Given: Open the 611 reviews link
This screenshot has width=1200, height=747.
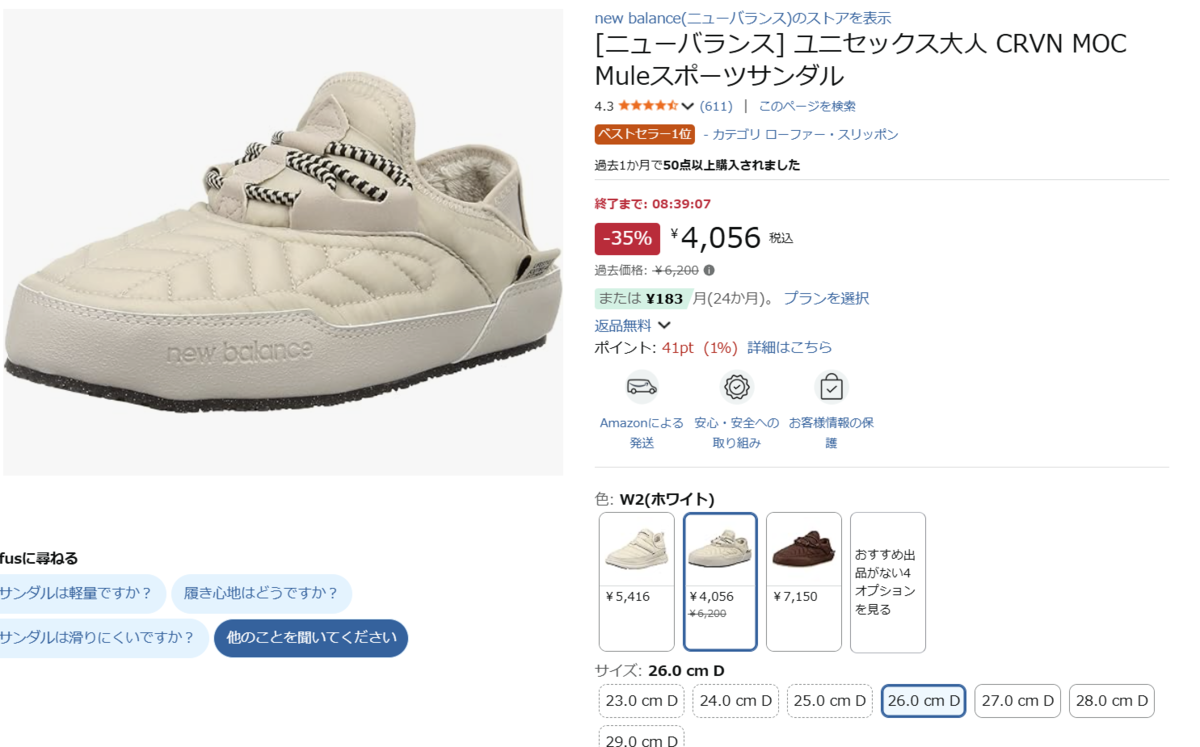Looking at the screenshot, I should (x=716, y=106).
